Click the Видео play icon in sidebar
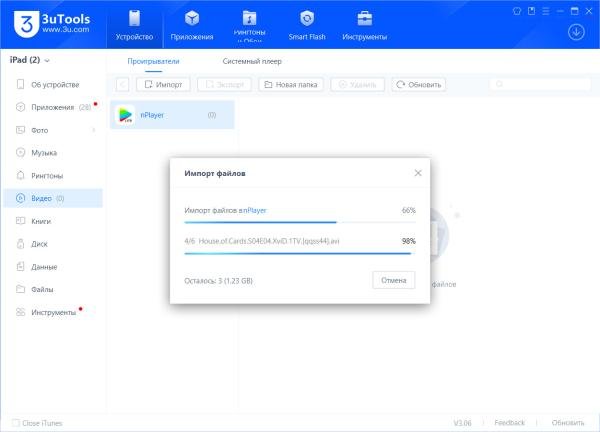The image size is (600, 432). click(20, 198)
